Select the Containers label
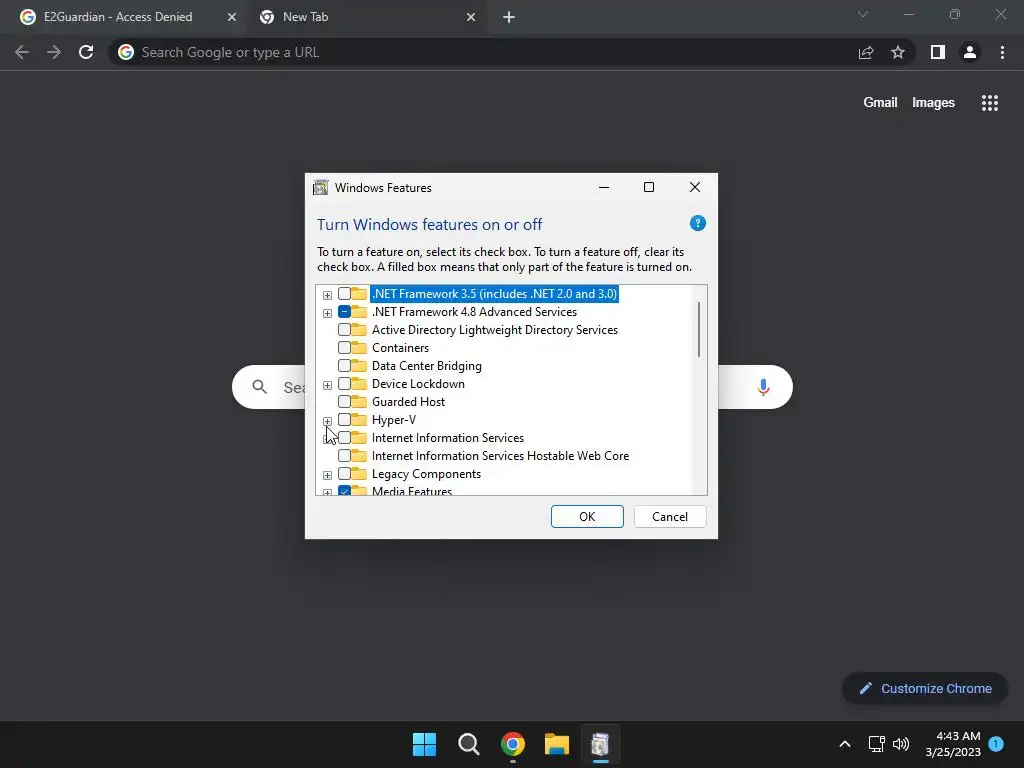 (400, 348)
